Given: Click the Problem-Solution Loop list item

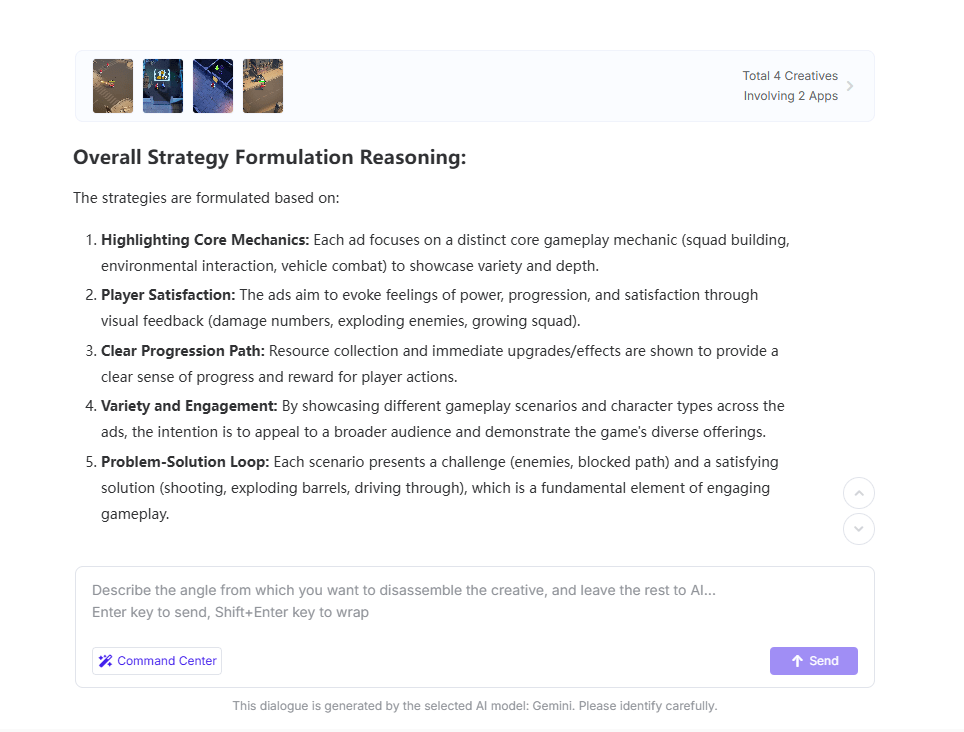Looking at the screenshot, I should point(440,488).
